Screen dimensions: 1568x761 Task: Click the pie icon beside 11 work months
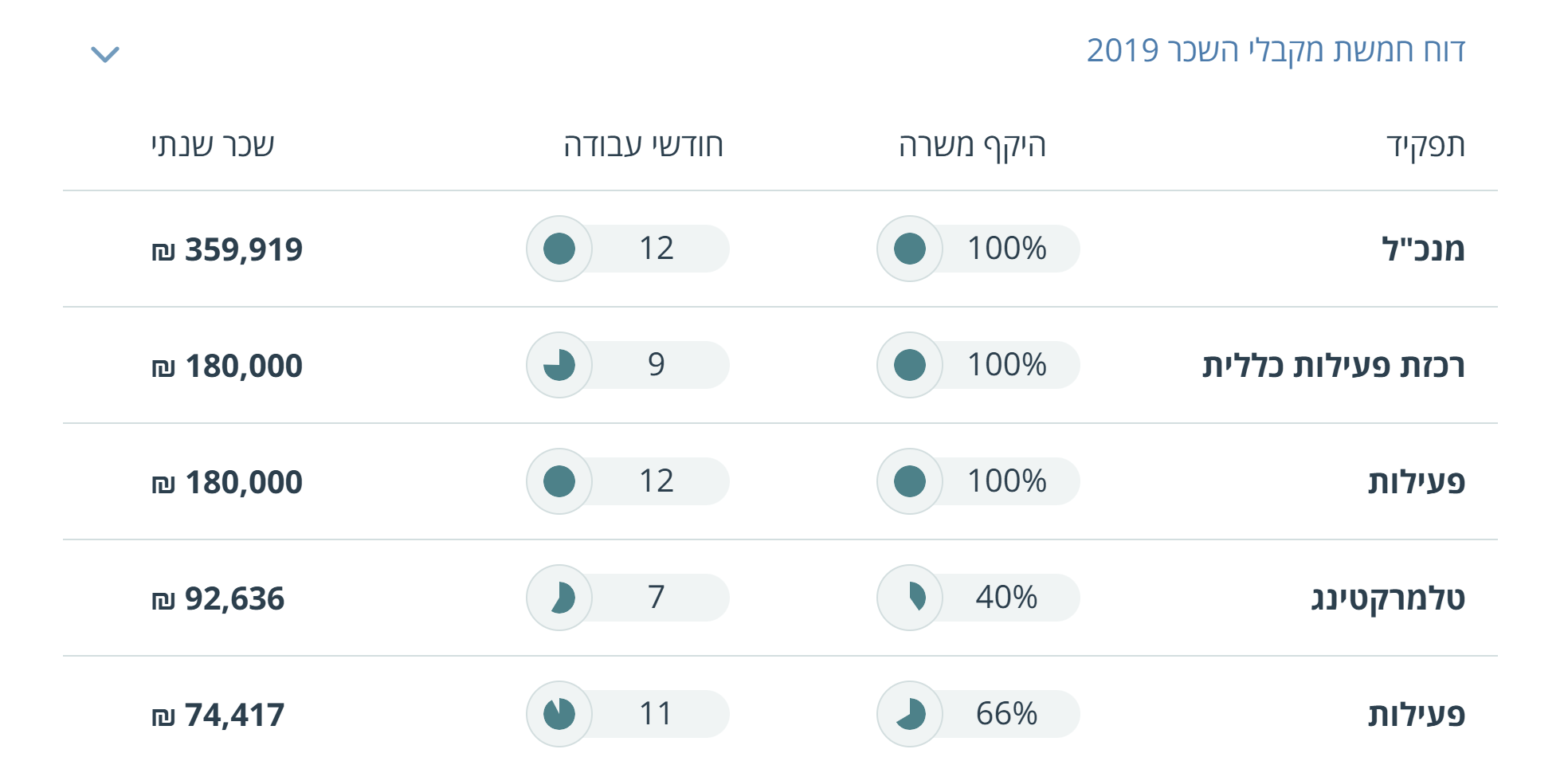tap(559, 714)
